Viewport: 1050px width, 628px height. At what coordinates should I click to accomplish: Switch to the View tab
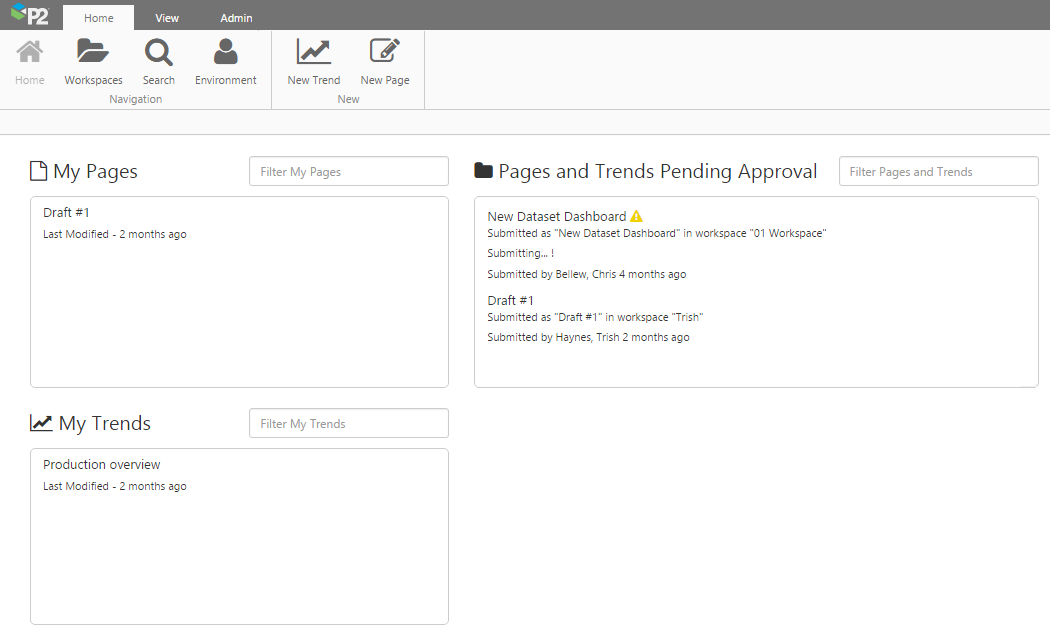click(x=167, y=18)
